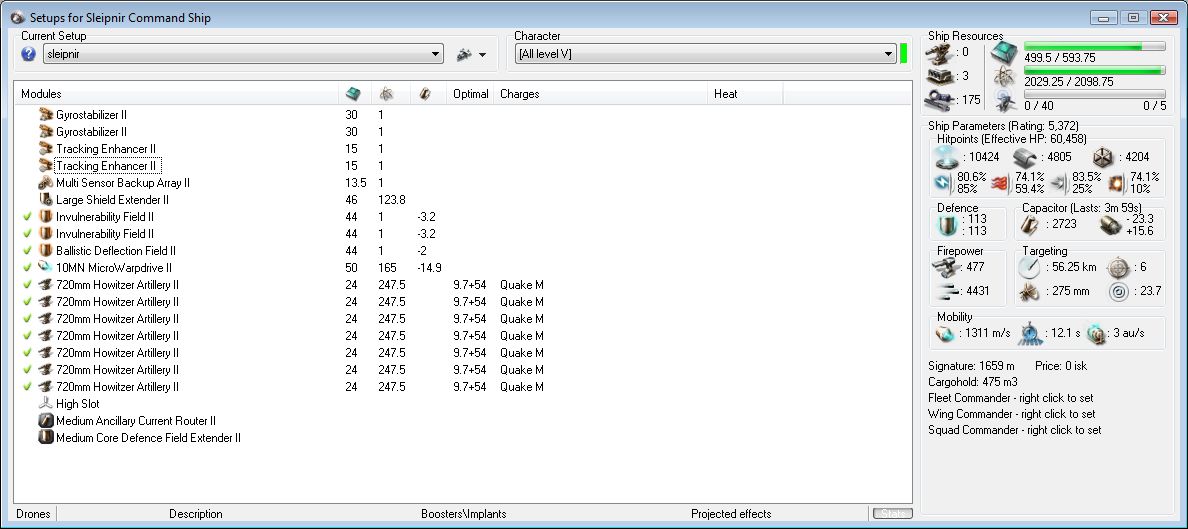
Task: Switch to the Drones tab
Action: coord(33,514)
